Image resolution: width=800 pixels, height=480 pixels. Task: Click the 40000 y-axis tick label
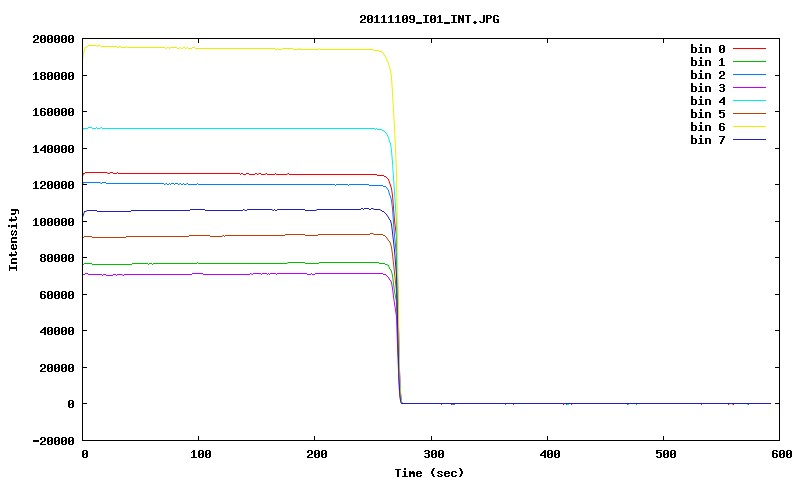click(x=57, y=331)
